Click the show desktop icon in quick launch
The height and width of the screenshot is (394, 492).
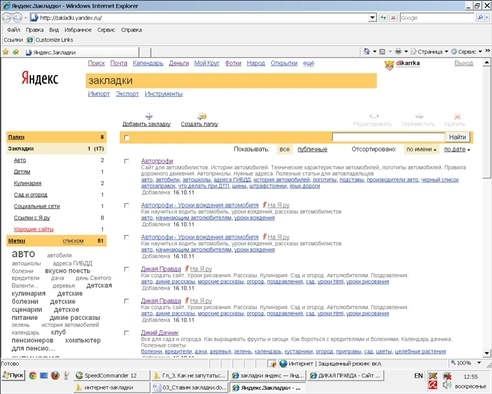(x=44, y=376)
